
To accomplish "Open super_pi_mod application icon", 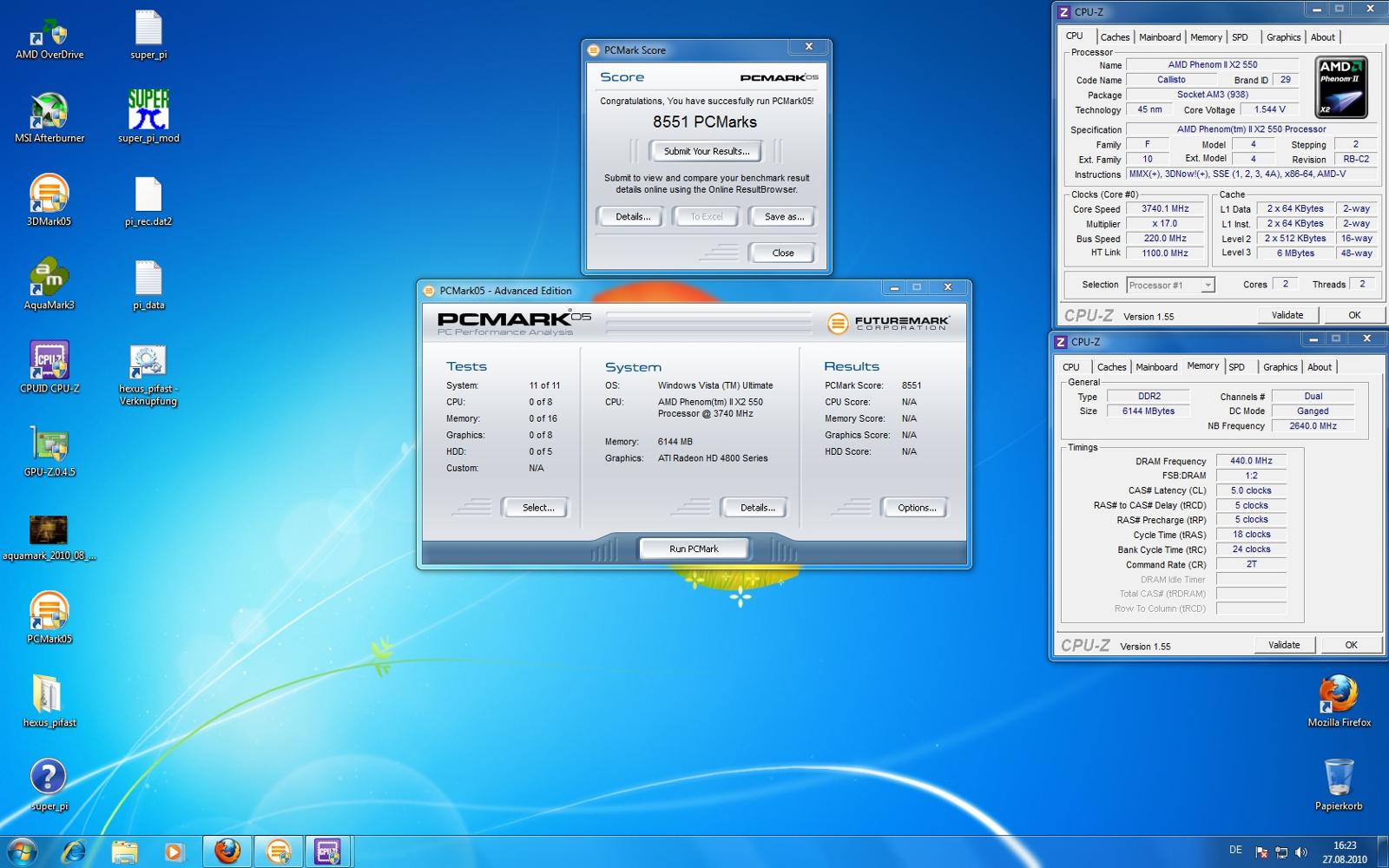I will coord(148,116).
